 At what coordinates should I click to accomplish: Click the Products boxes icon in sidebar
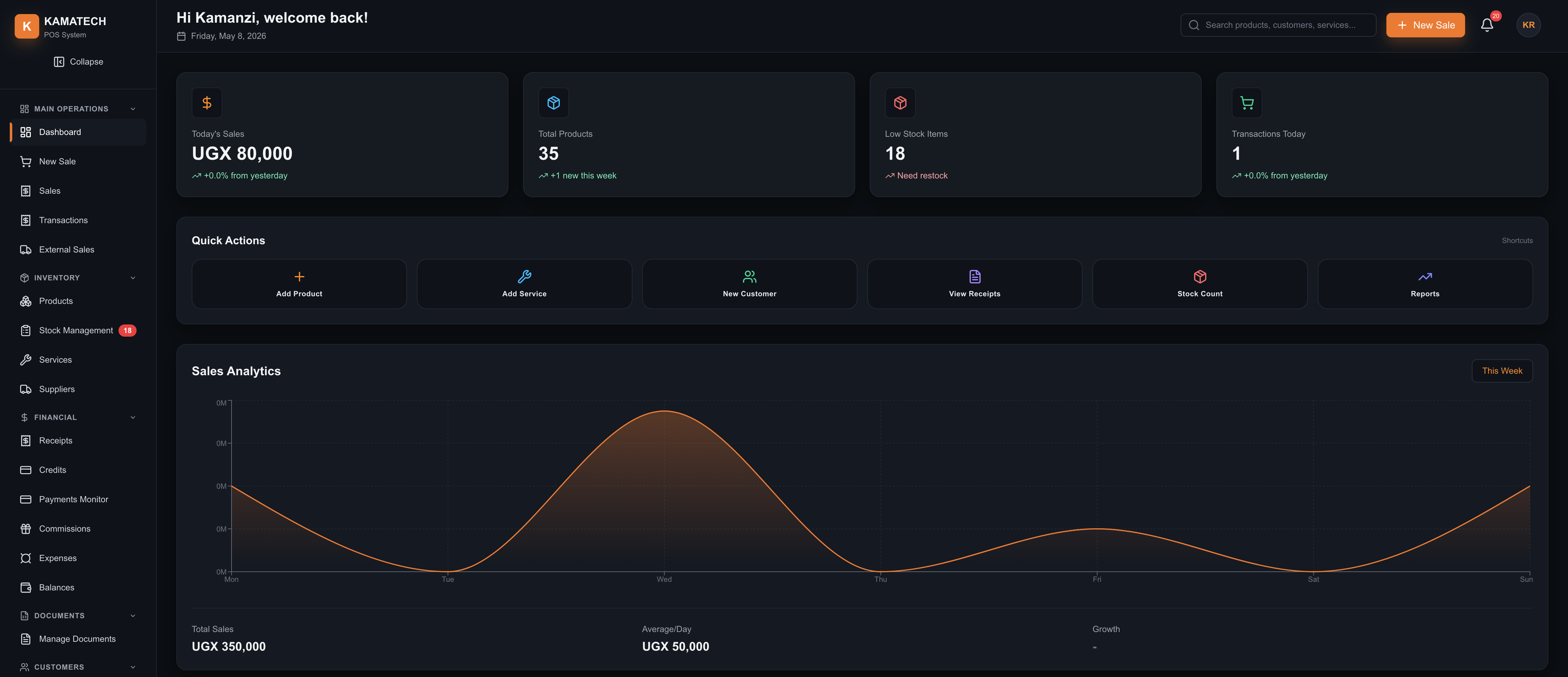(x=25, y=301)
